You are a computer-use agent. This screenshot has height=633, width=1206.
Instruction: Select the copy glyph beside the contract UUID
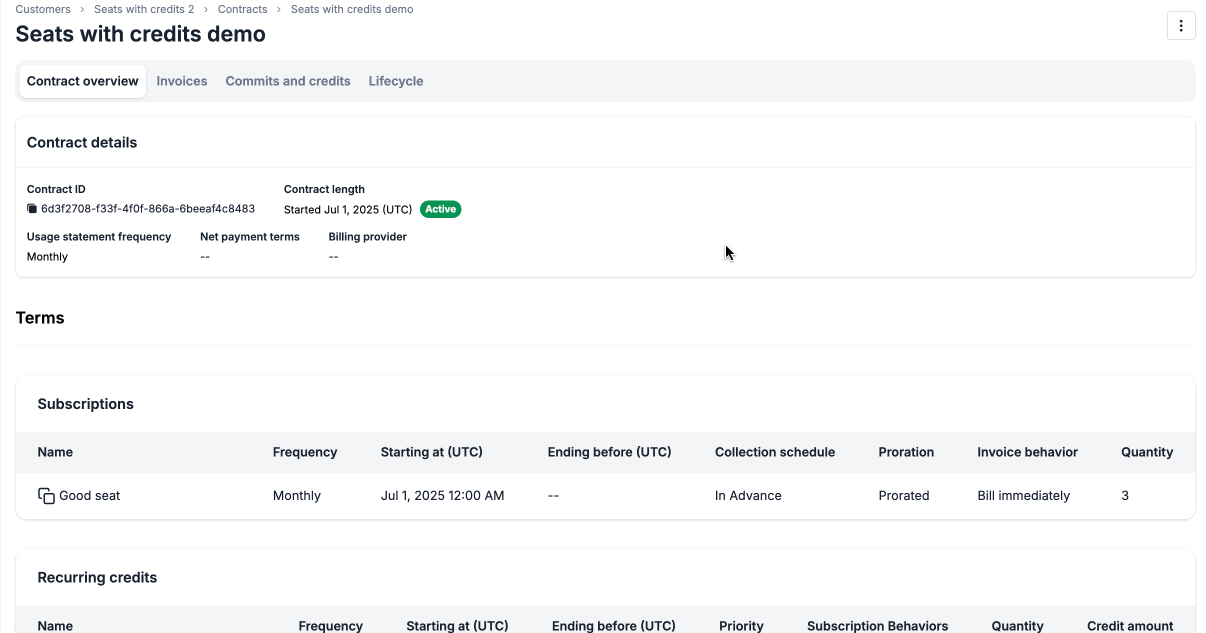pyautogui.click(x=31, y=208)
